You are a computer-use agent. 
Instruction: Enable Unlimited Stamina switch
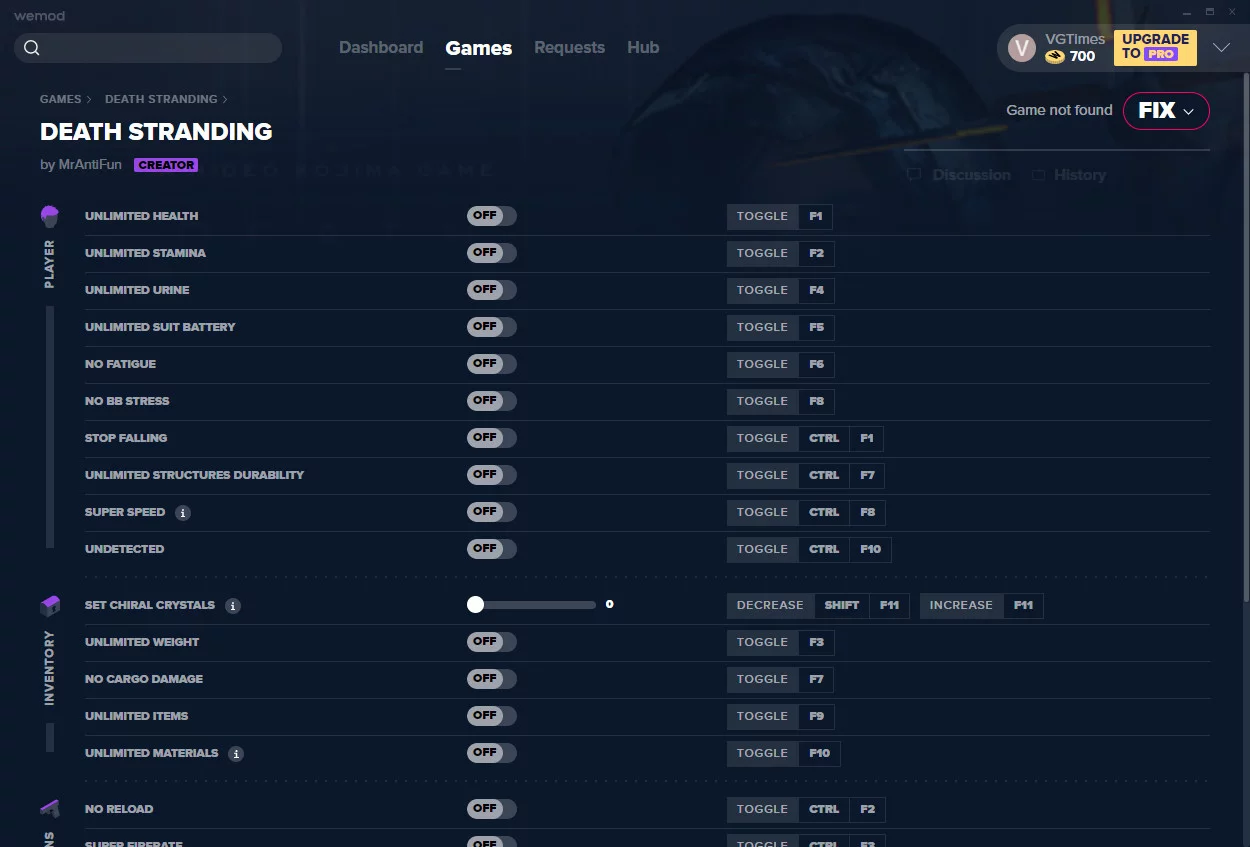(x=492, y=253)
